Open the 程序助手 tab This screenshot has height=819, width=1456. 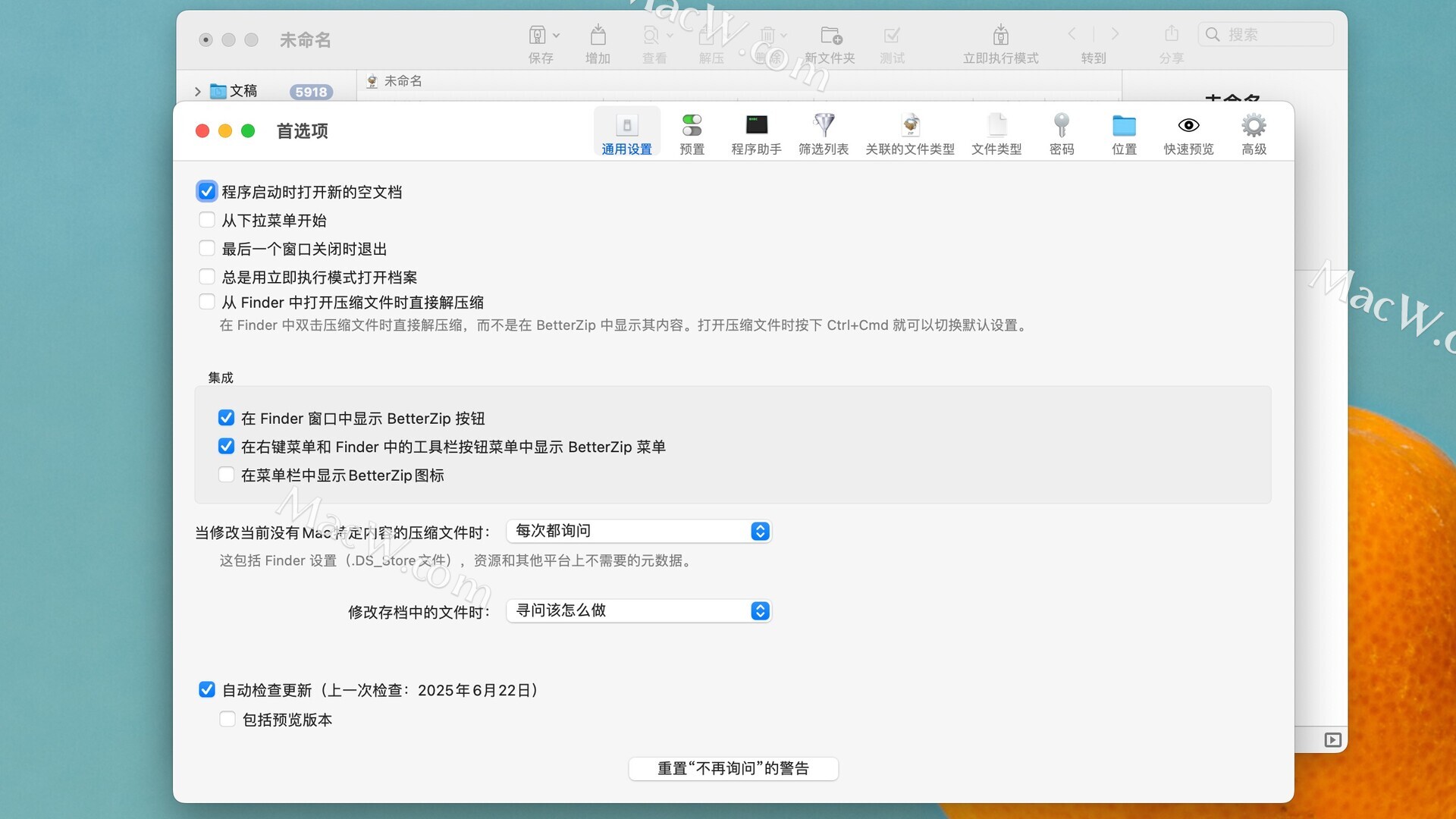[x=756, y=133]
